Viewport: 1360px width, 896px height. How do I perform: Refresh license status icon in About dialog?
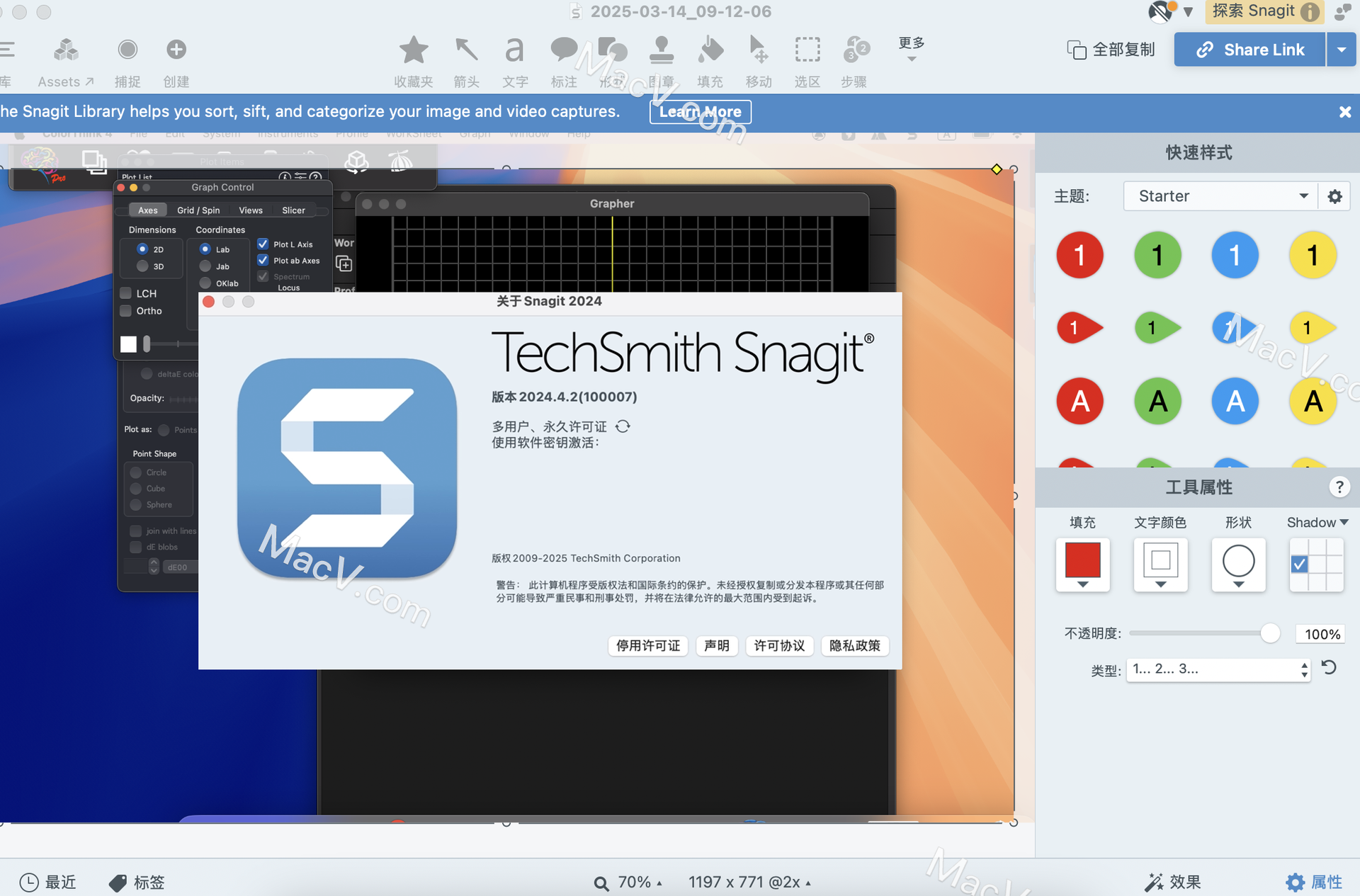(x=623, y=426)
